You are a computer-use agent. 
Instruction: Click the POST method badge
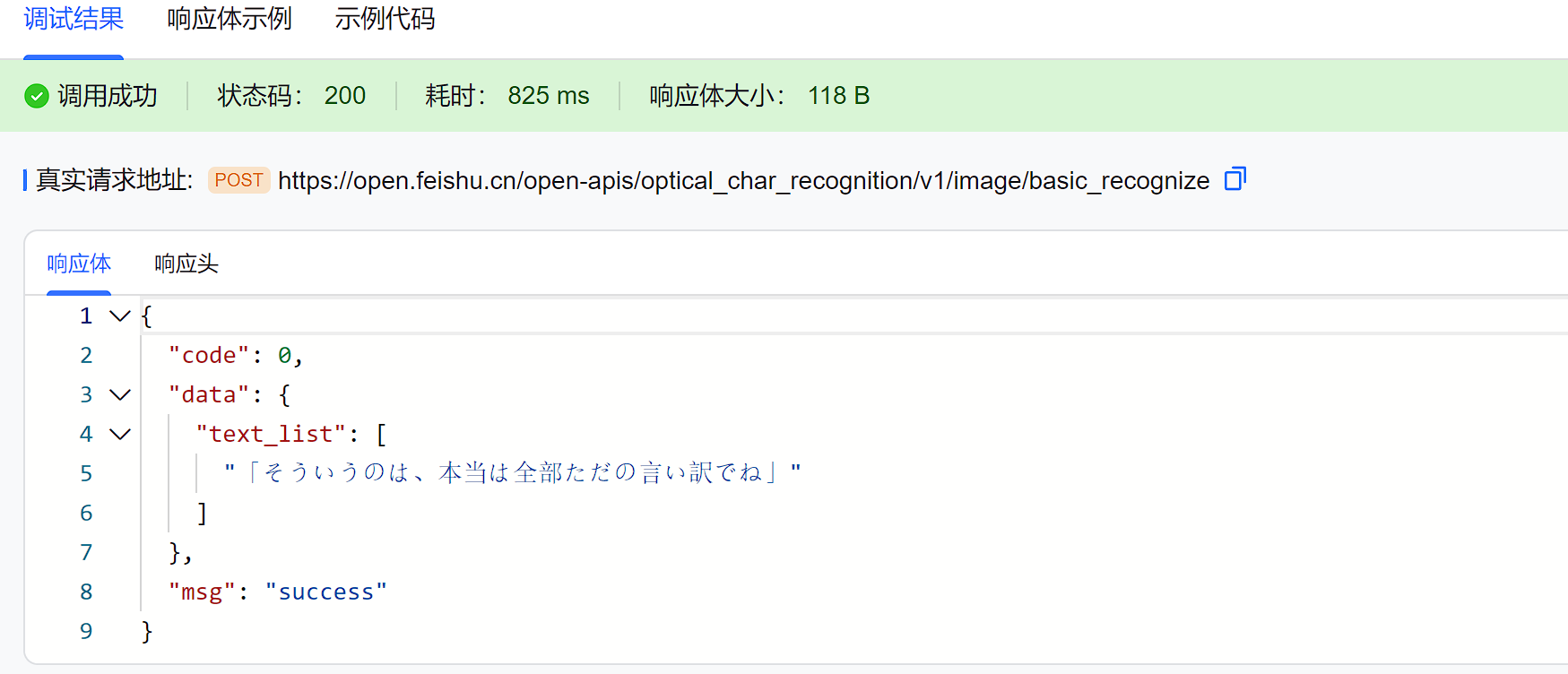tap(238, 180)
